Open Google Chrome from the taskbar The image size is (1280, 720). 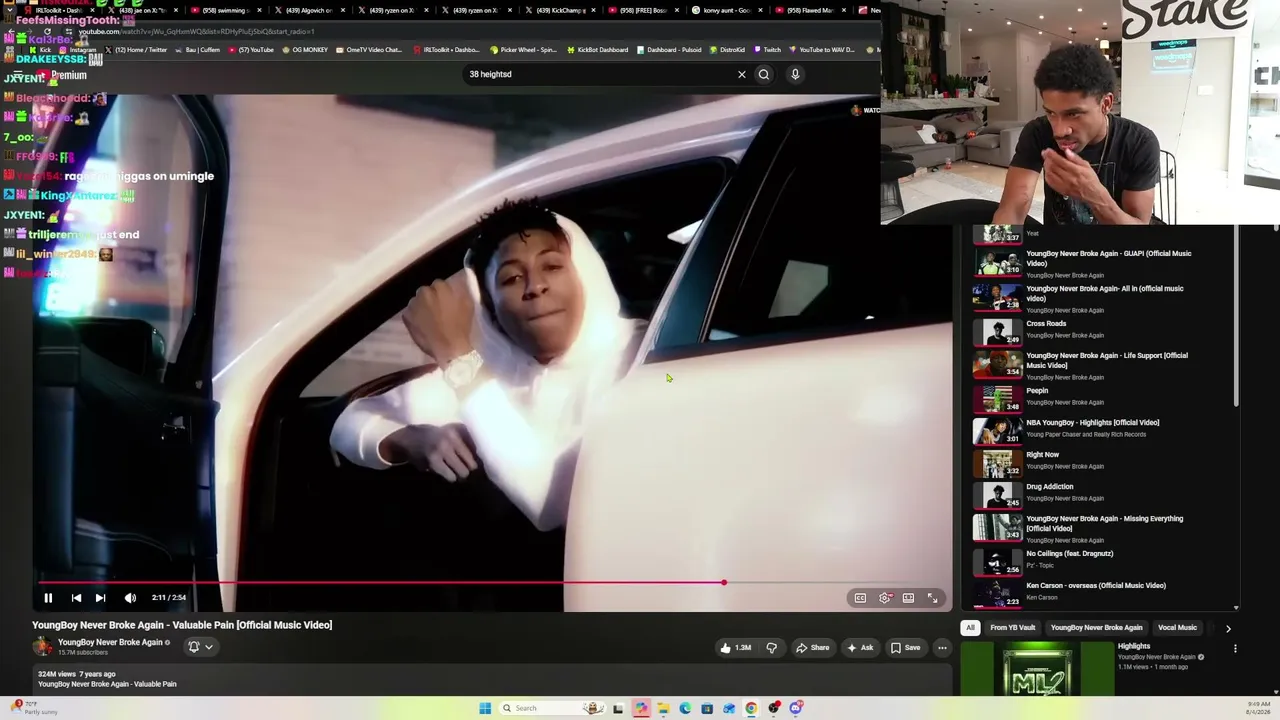[751, 708]
